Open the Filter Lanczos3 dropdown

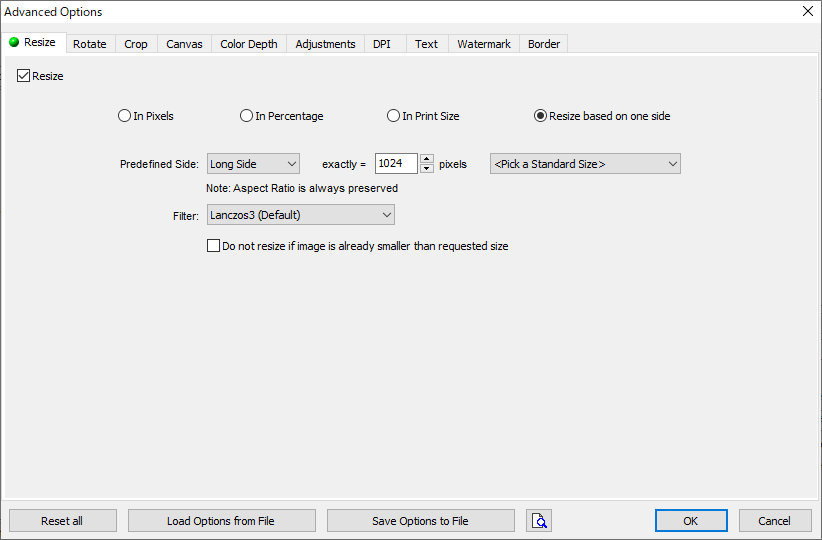click(x=300, y=215)
